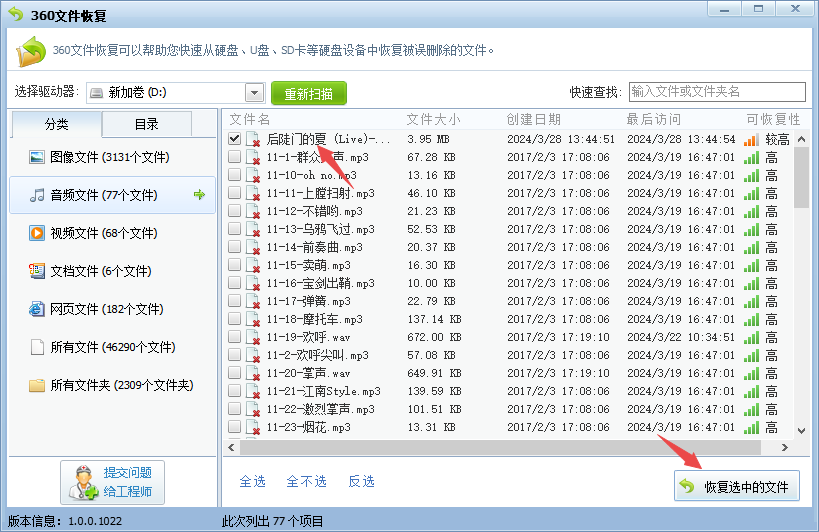Click the D: drive disk icon
Image resolution: width=819 pixels, height=532 pixels.
pyautogui.click(x=97, y=93)
